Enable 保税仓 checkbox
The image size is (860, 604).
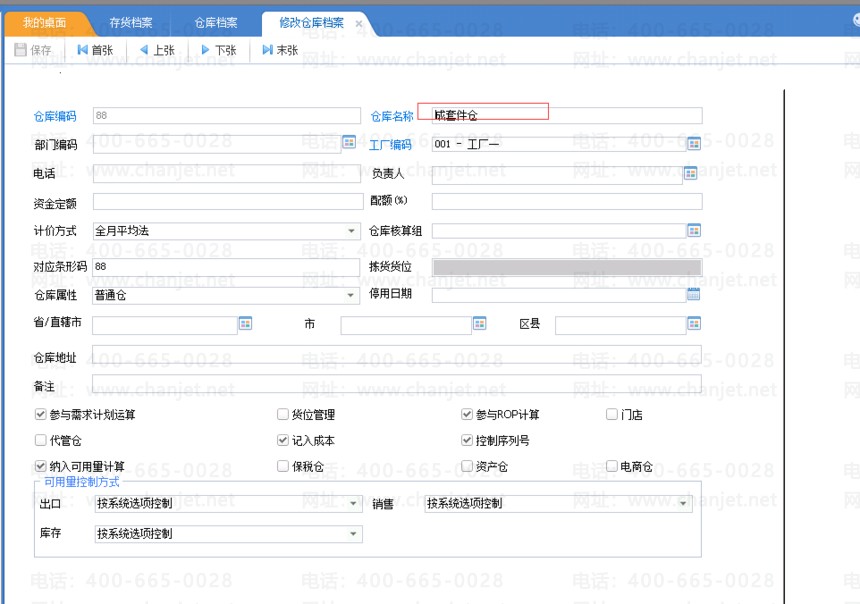[282, 466]
